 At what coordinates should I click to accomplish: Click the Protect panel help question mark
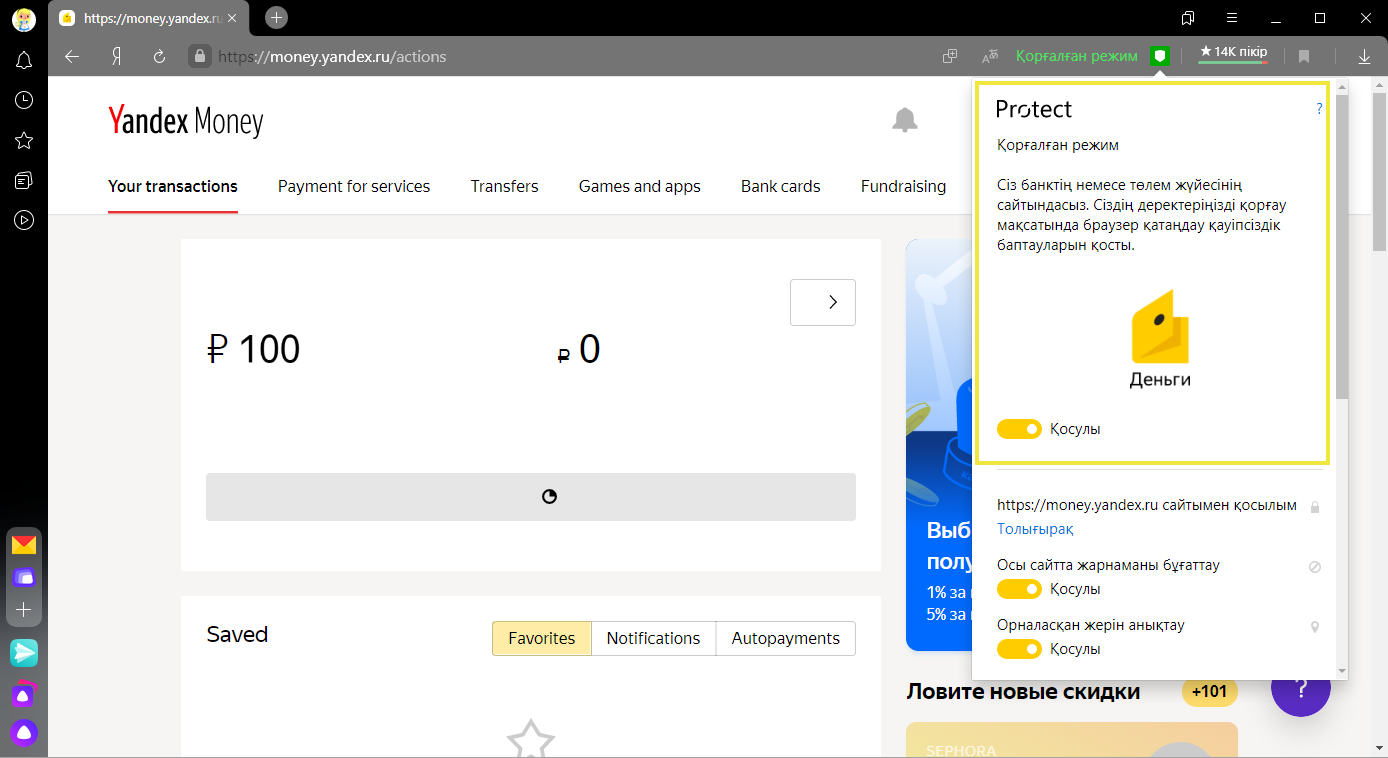point(1319,108)
